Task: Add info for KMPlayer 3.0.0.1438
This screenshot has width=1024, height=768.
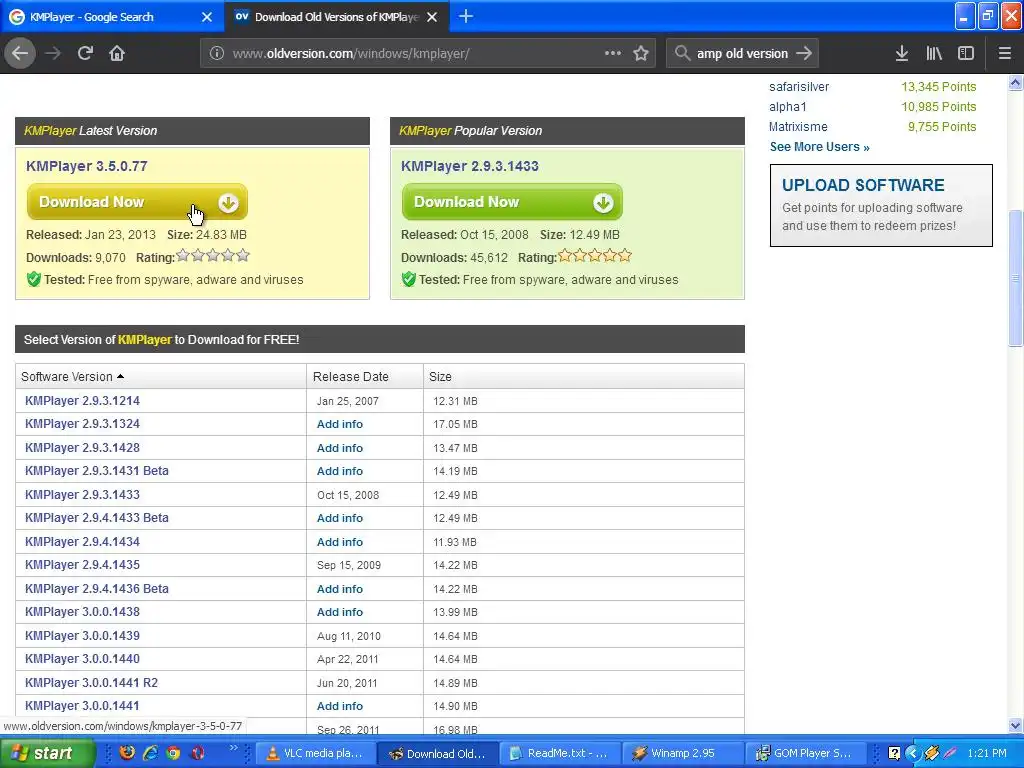Action: coord(340,613)
